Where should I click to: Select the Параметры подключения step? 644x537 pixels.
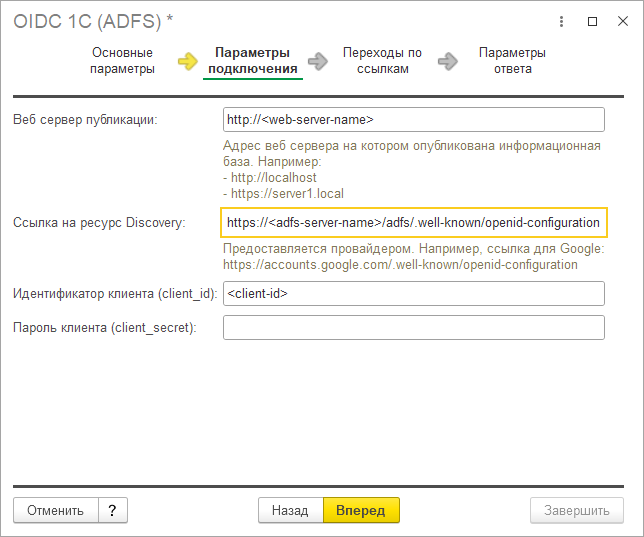[x=253, y=60]
